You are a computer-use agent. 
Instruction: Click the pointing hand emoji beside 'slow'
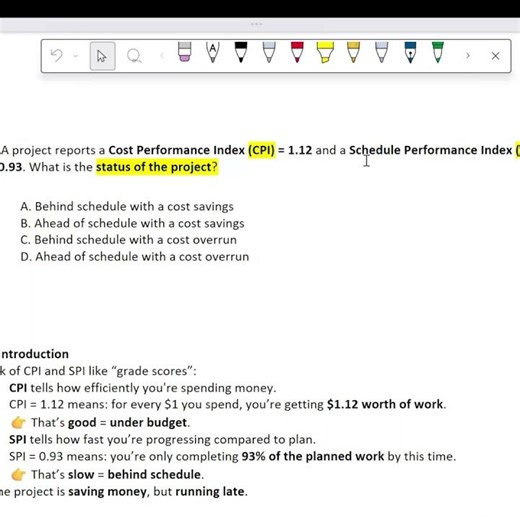coord(18,474)
